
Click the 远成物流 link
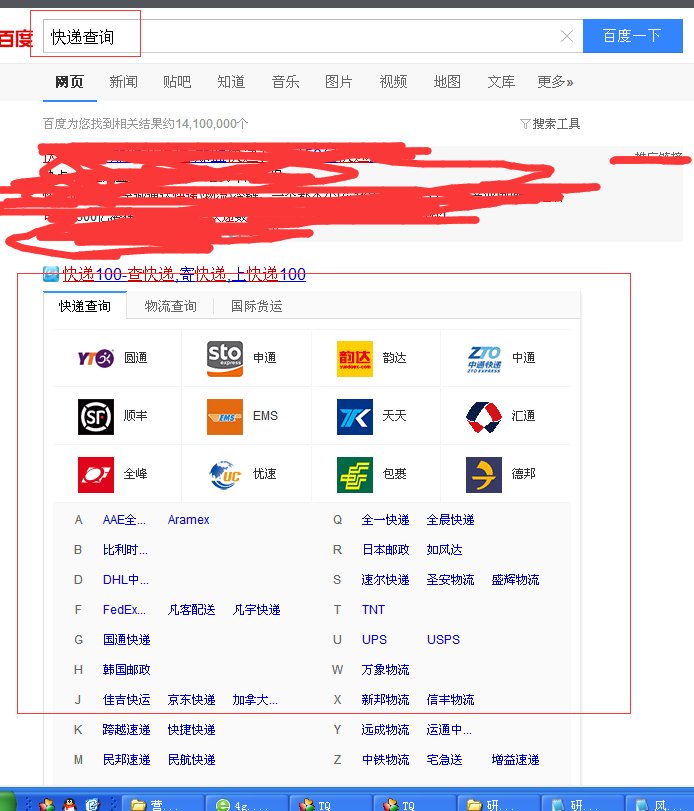[385, 730]
